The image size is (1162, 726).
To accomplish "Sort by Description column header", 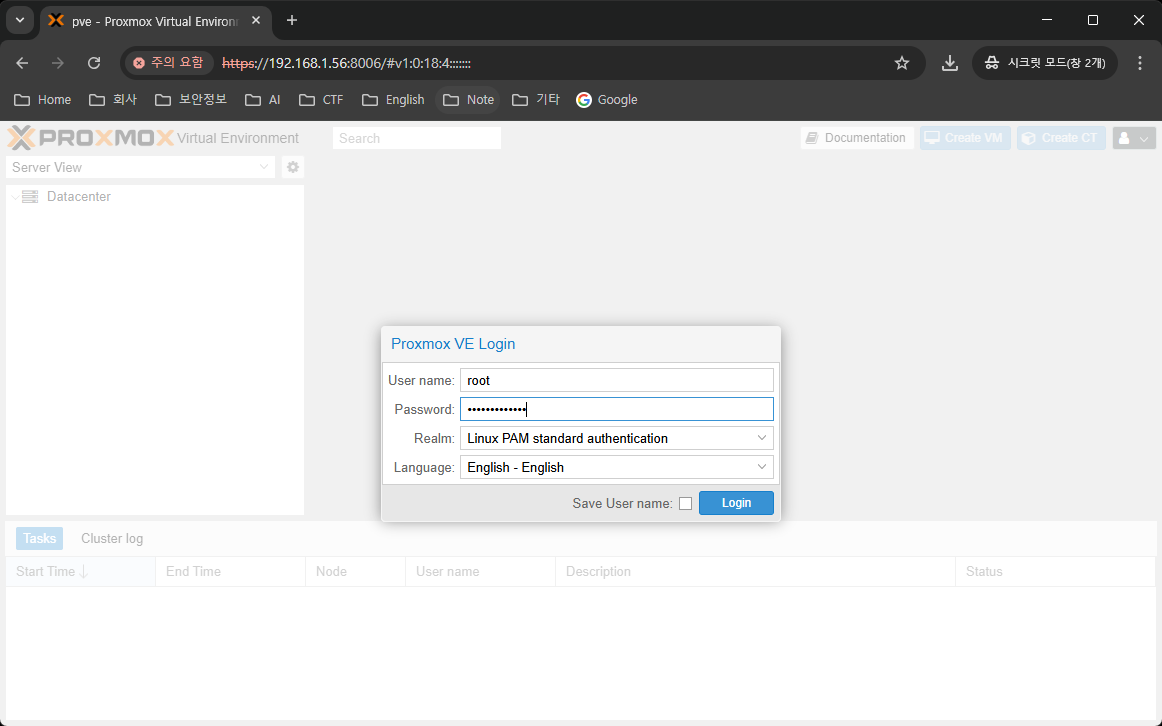I will [x=755, y=572].
